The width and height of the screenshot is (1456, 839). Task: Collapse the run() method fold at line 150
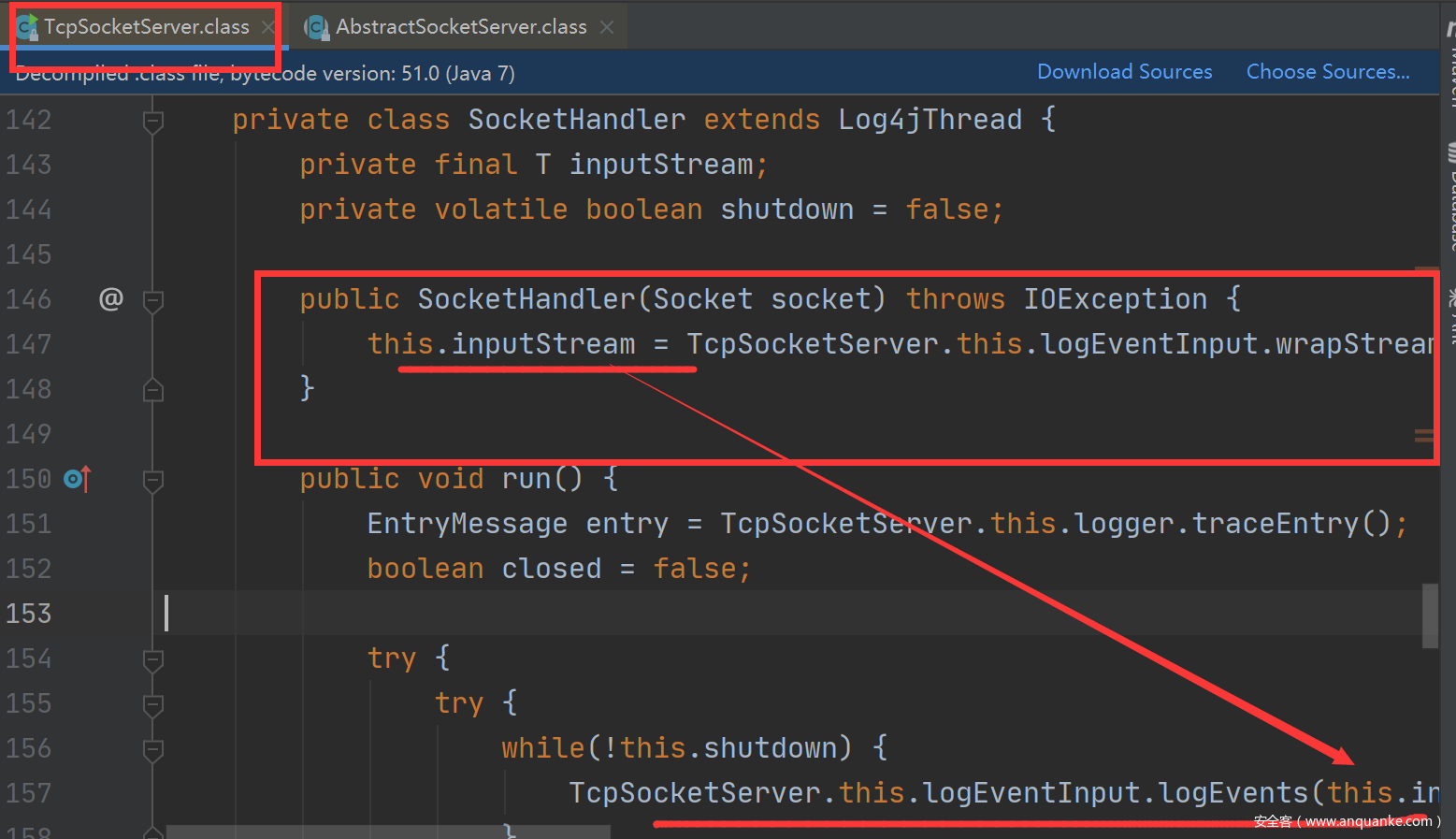(x=153, y=480)
